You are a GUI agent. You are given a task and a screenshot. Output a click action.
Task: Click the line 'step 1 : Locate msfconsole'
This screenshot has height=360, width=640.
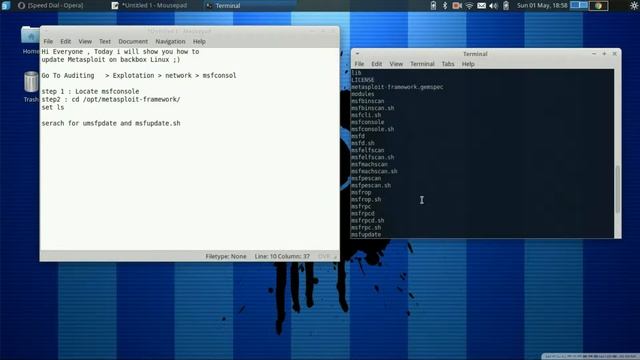coord(90,91)
